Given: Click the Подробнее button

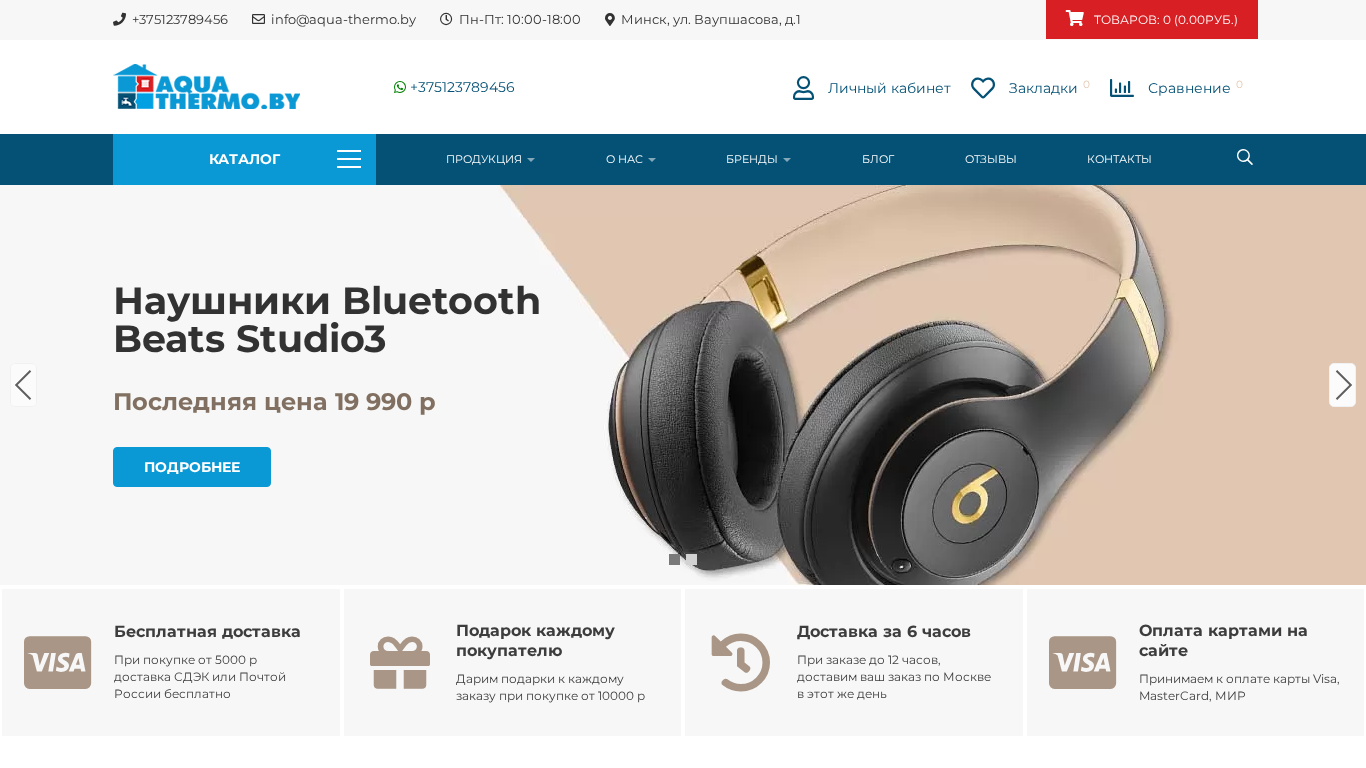Looking at the screenshot, I should coord(192,467).
